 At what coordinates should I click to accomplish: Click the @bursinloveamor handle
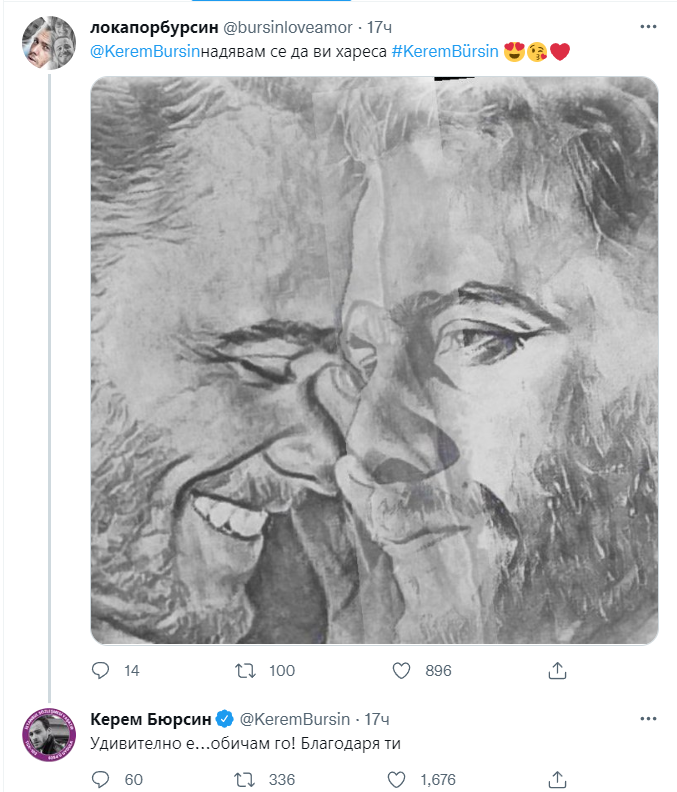click(287, 26)
